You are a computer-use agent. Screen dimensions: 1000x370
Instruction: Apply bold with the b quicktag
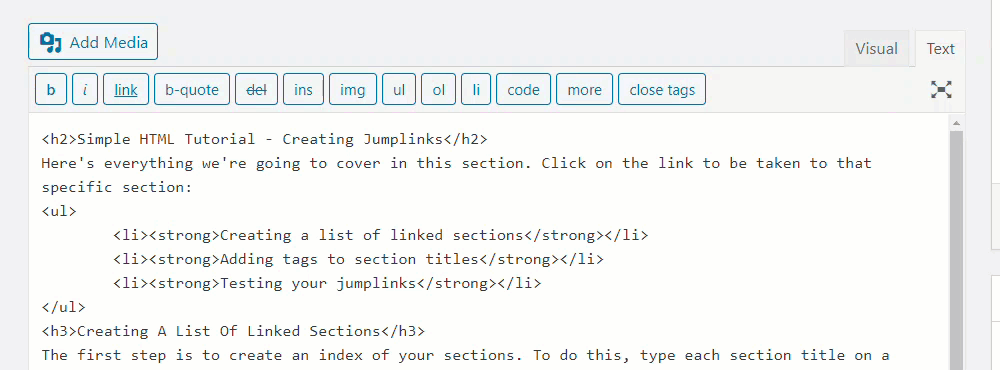click(51, 89)
